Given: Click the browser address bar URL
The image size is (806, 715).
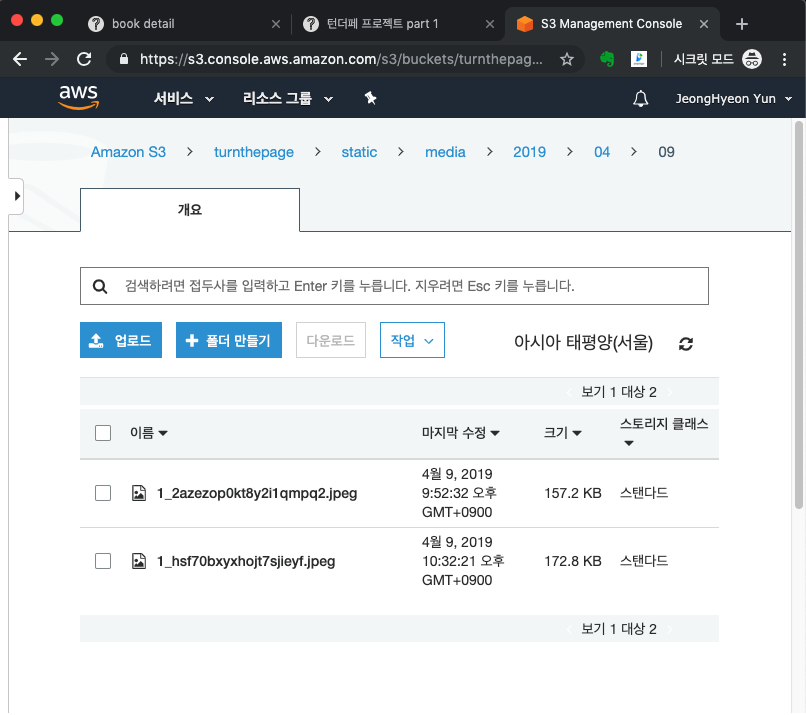Looking at the screenshot, I should coord(341,59).
